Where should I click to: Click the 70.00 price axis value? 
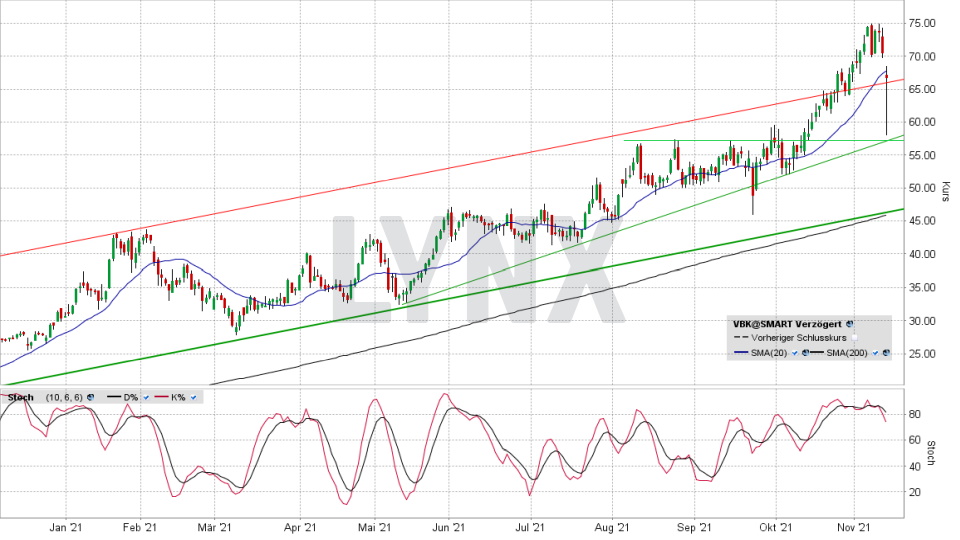click(923, 56)
